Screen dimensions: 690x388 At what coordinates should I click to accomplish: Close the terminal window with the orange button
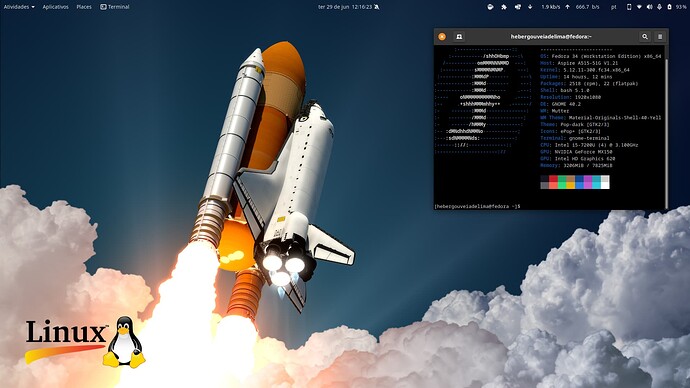coord(442,37)
